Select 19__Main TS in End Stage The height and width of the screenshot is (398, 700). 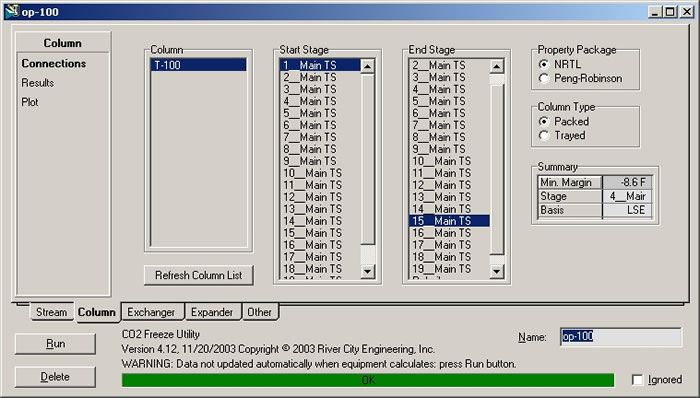pyautogui.click(x=449, y=269)
